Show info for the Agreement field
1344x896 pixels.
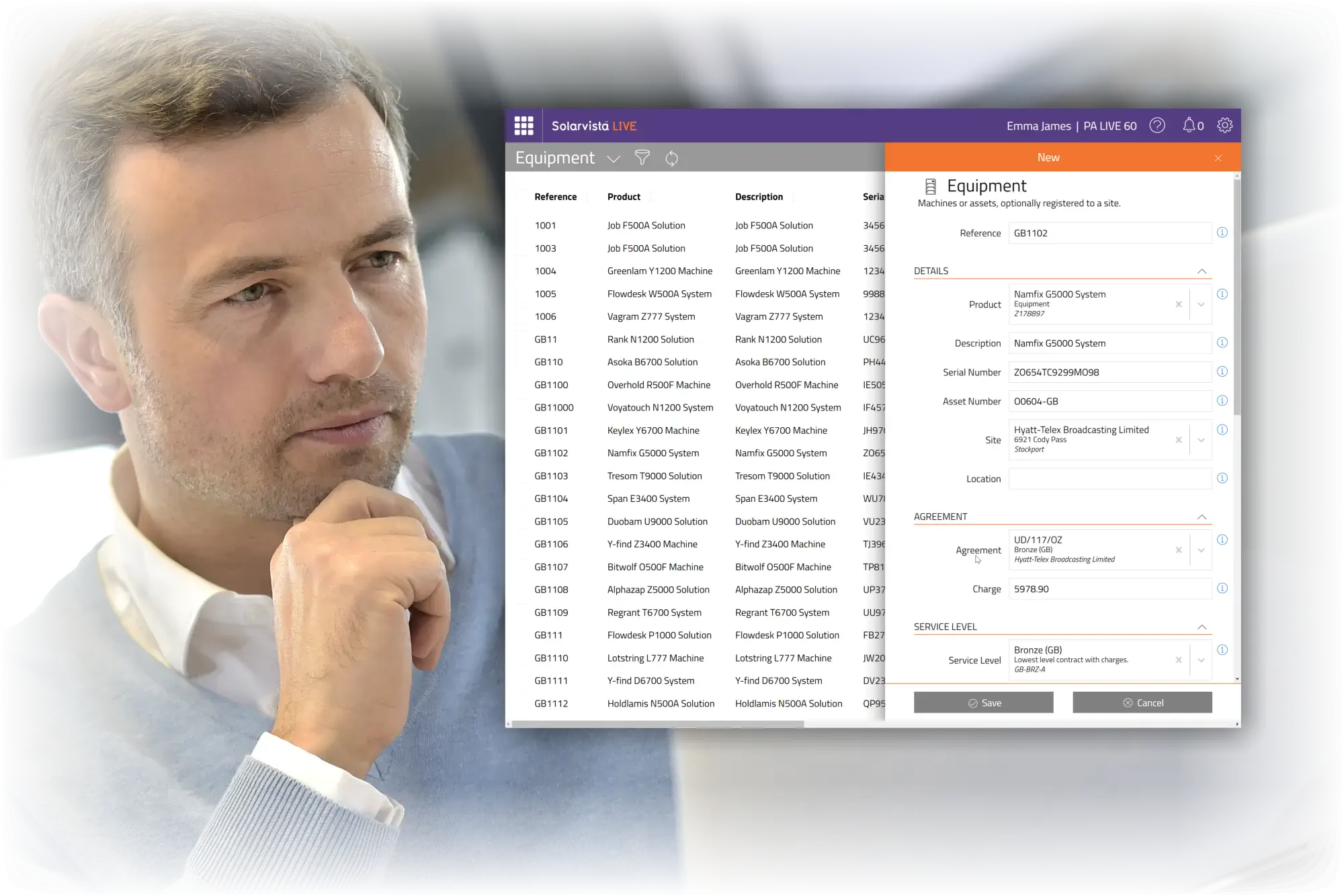click(x=1222, y=540)
